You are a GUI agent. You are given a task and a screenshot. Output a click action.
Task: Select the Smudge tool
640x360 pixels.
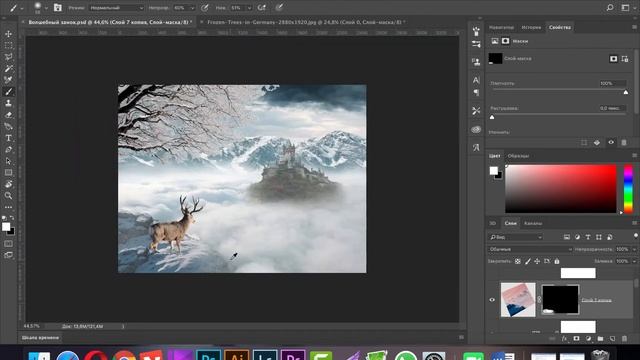coord(8,126)
